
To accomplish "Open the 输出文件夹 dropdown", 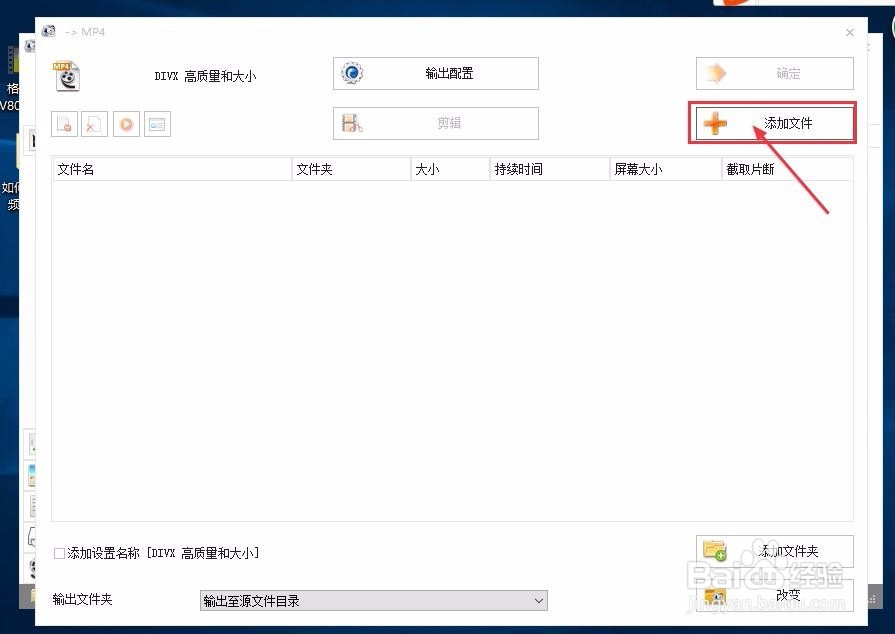I will point(539,601).
